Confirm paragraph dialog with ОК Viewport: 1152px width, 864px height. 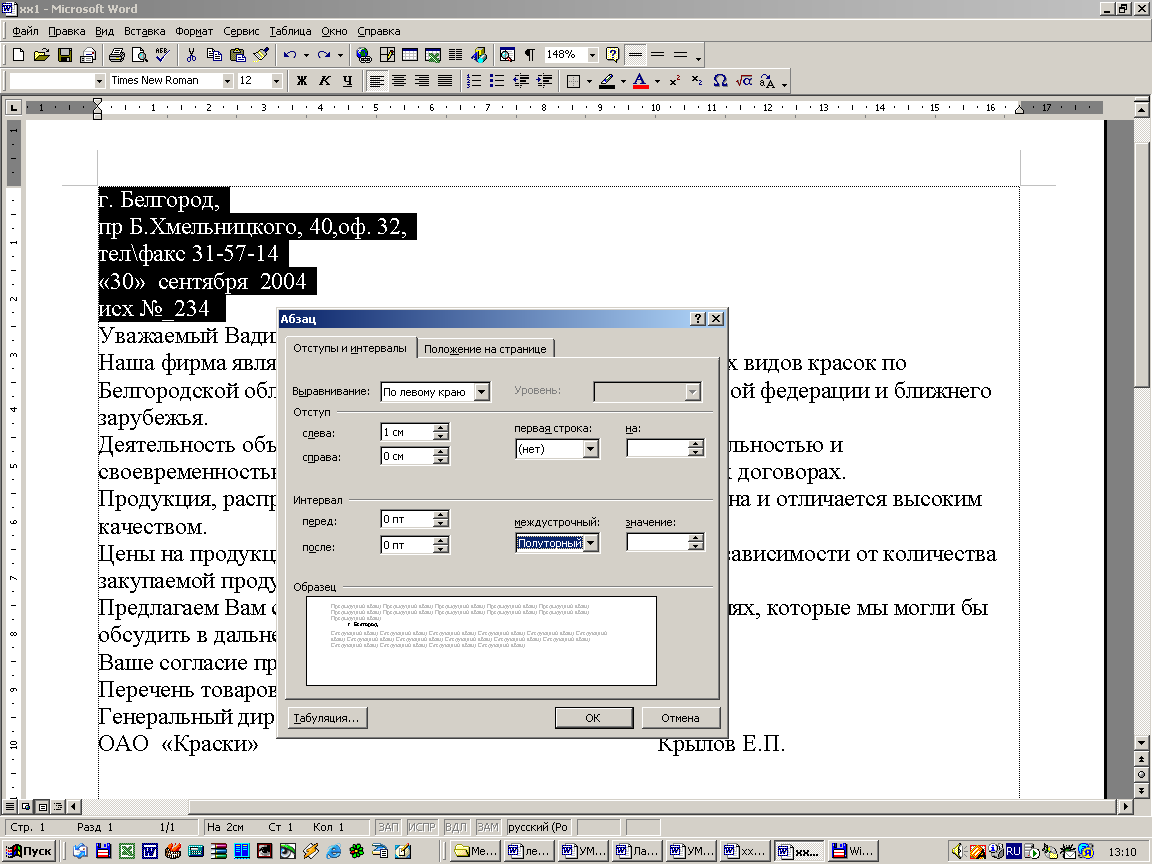594,718
